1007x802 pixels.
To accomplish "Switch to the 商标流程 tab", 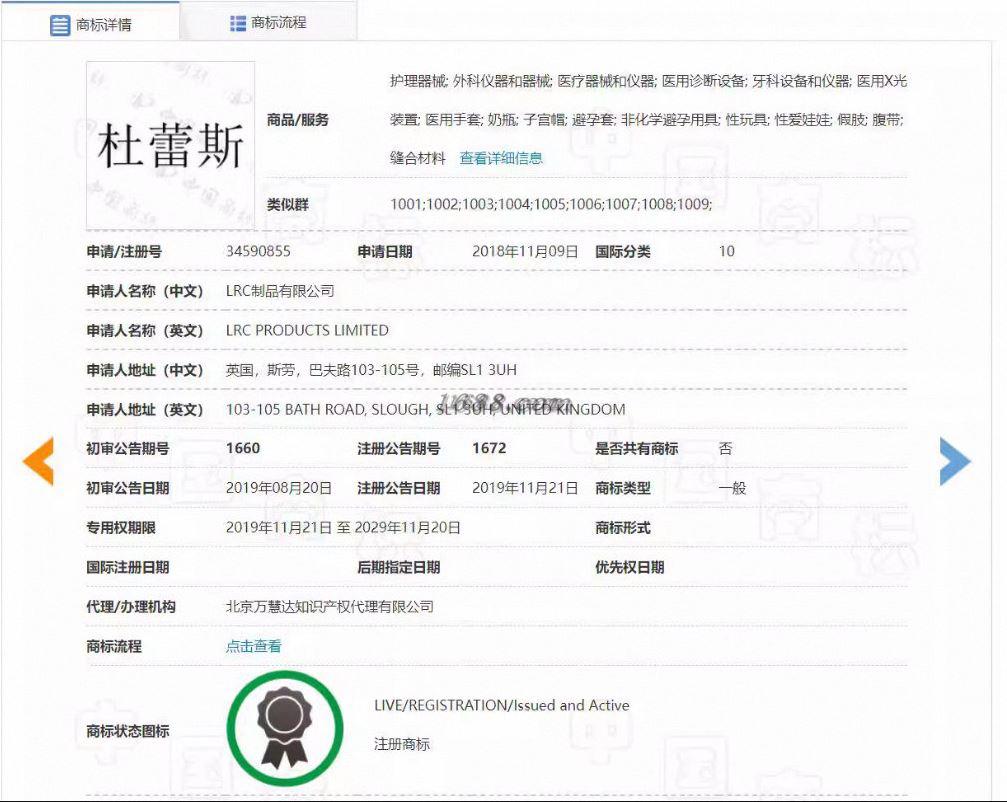I will 268,23.
